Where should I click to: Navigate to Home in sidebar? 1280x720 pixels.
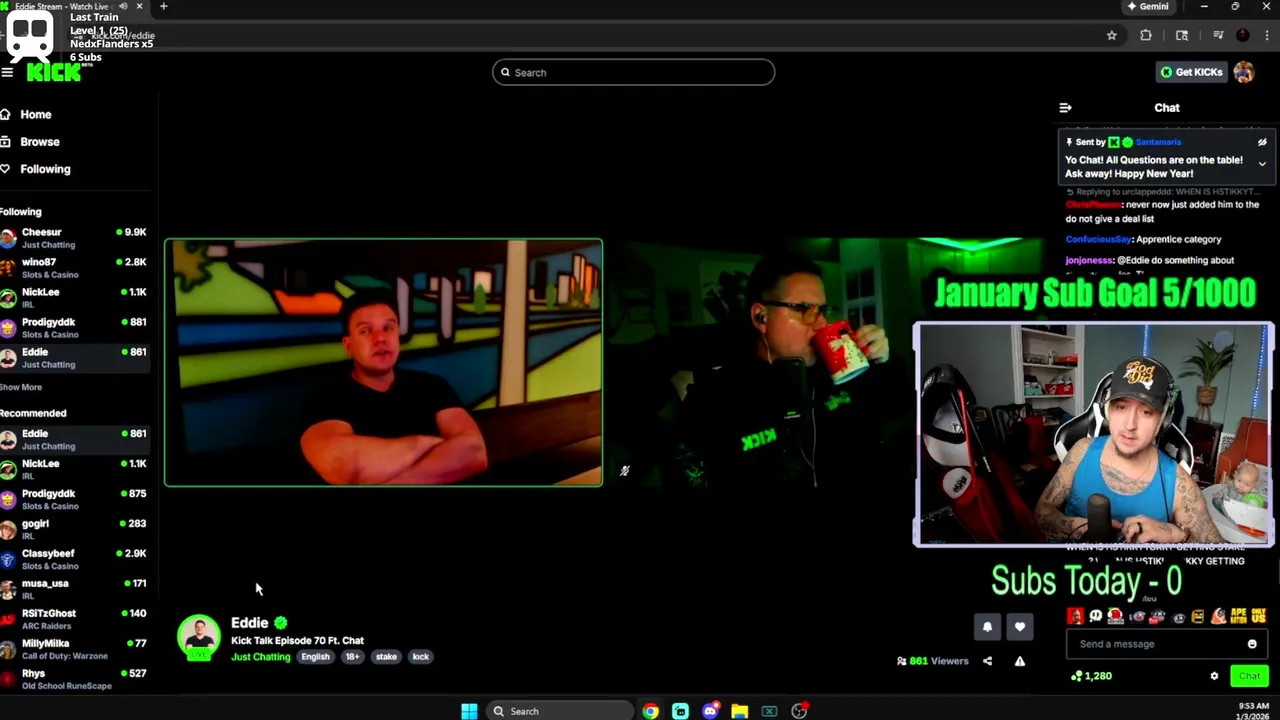point(35,115)
